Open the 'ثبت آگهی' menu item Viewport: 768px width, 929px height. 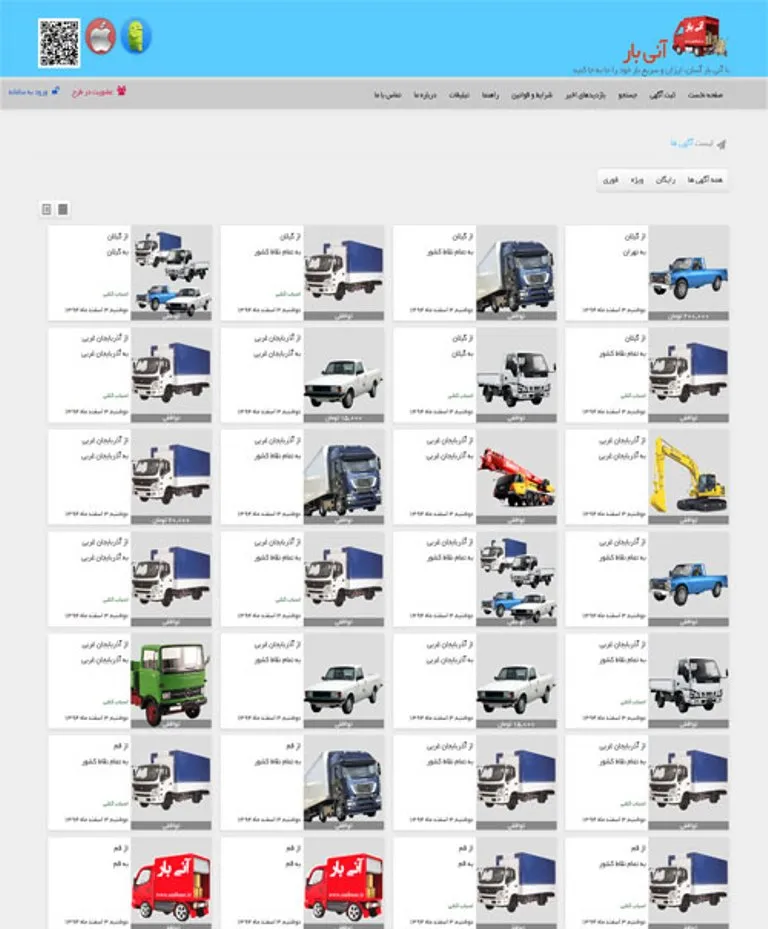(x=662, y=94)
